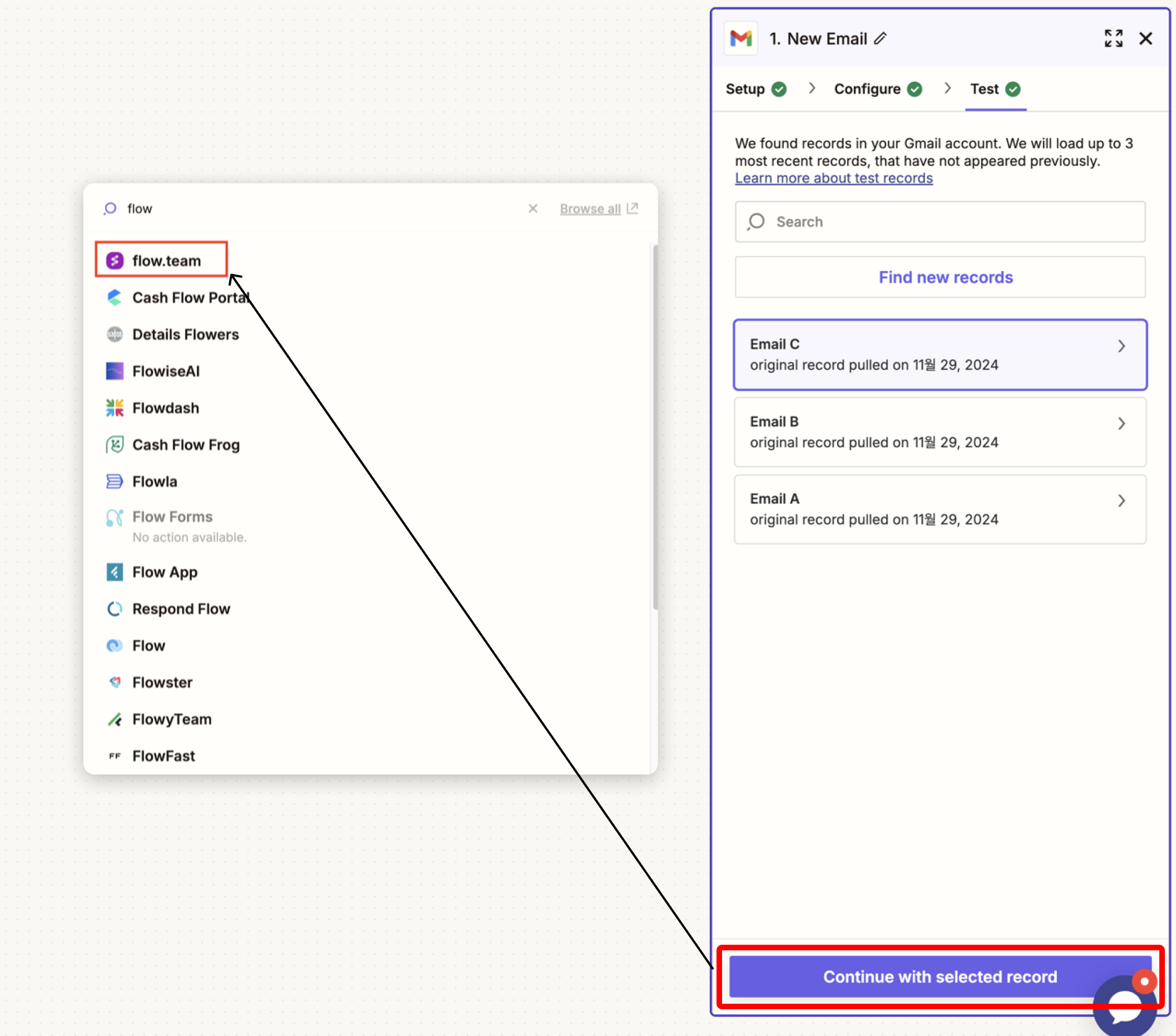Select Flowla from the list
The height and width of the screenshot is (1036, 1176).
(155, 482)
